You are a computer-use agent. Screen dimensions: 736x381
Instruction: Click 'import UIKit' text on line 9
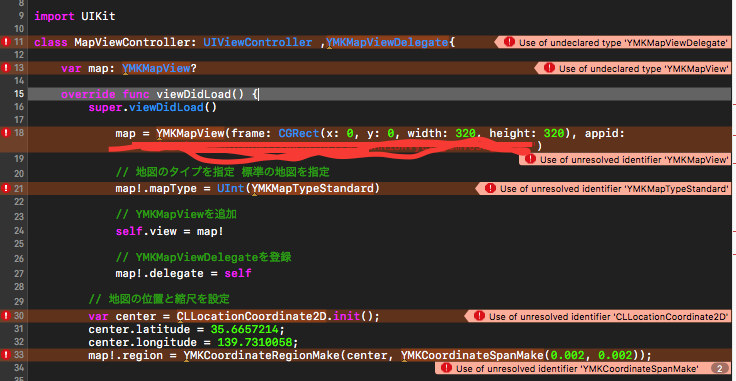75,16
